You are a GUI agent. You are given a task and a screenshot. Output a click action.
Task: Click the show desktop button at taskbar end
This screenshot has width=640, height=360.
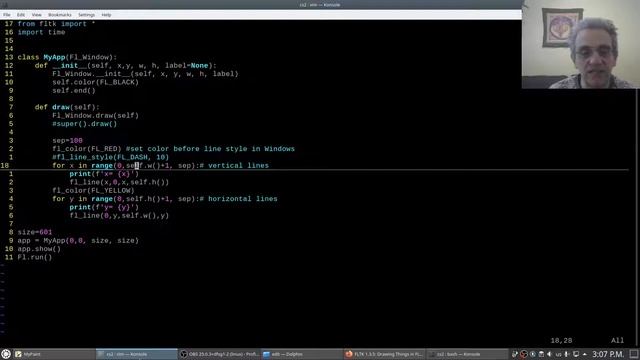634,354
